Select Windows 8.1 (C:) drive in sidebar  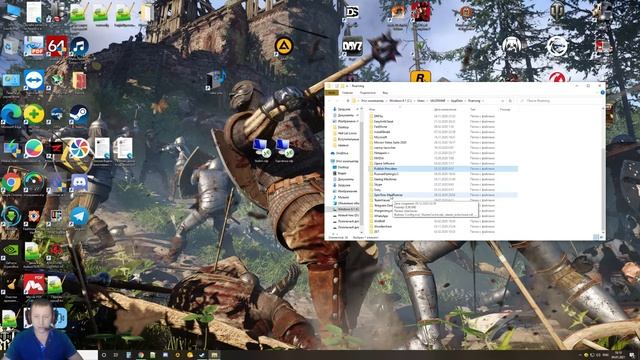coord(345,209)
